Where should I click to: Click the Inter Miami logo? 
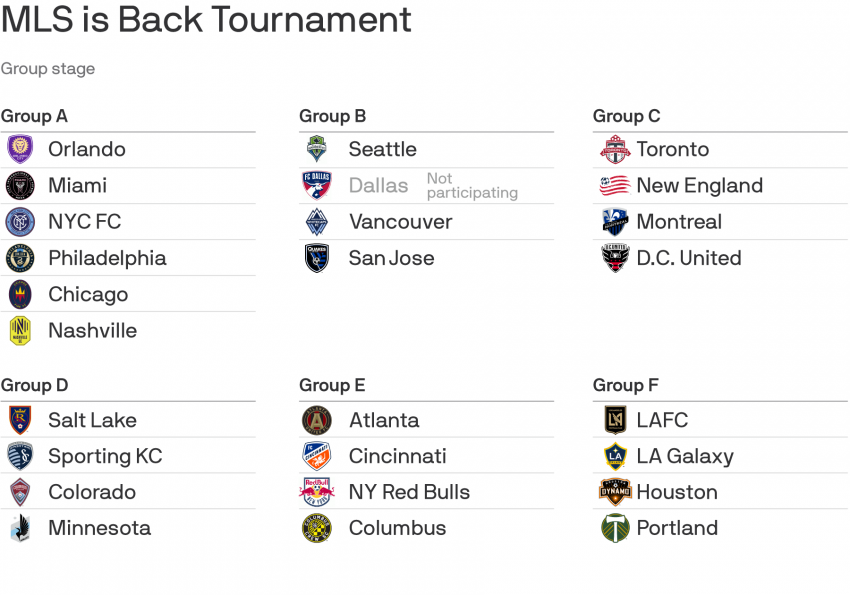pos(20,186)
